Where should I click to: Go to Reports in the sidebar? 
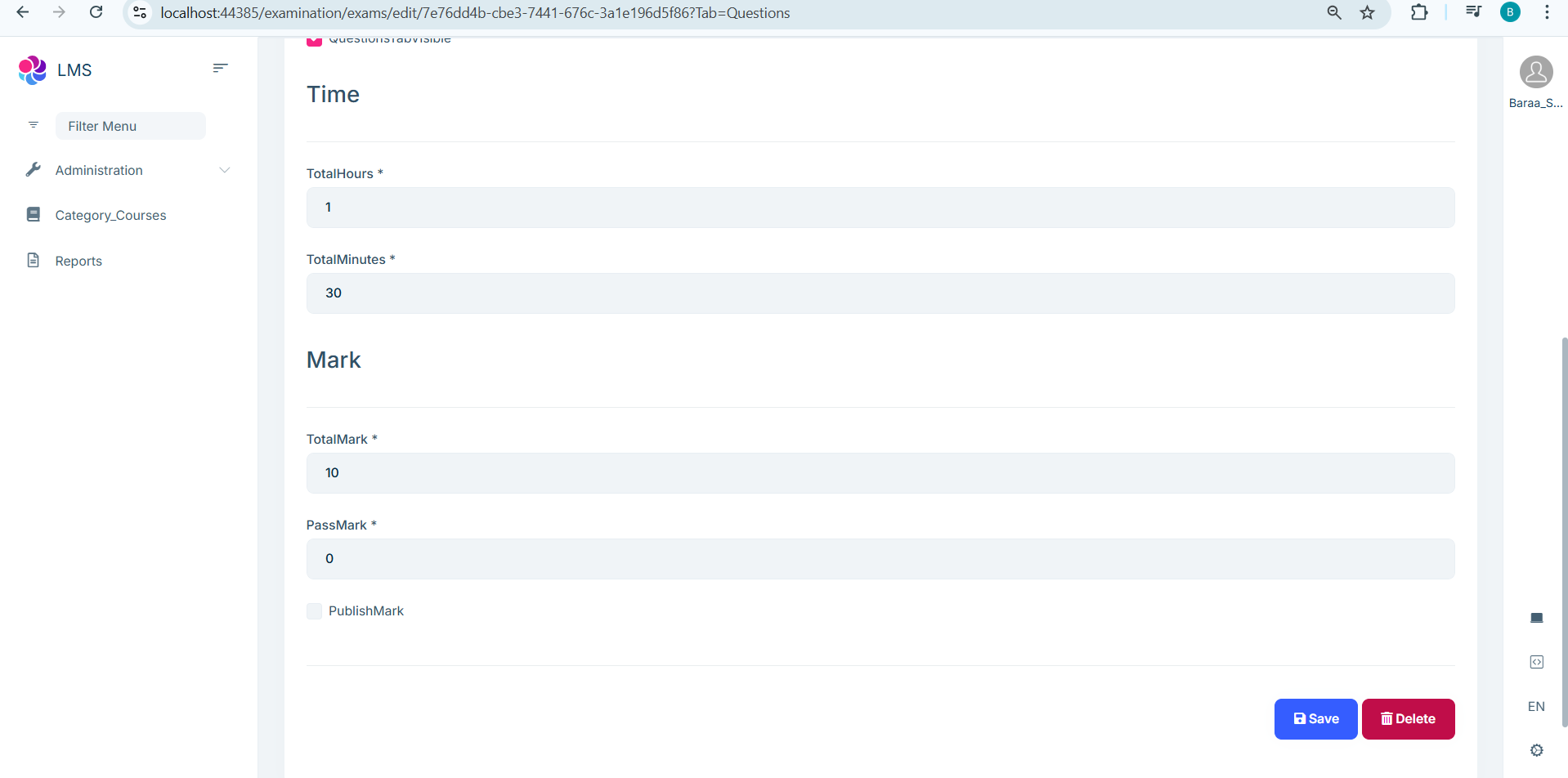pyautogui.click(x=78, y=262)
